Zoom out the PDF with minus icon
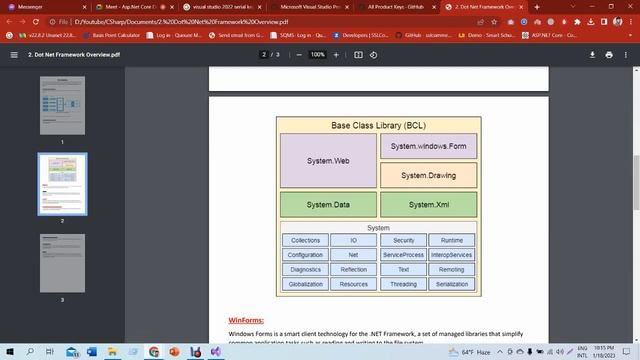 [299, 55]
